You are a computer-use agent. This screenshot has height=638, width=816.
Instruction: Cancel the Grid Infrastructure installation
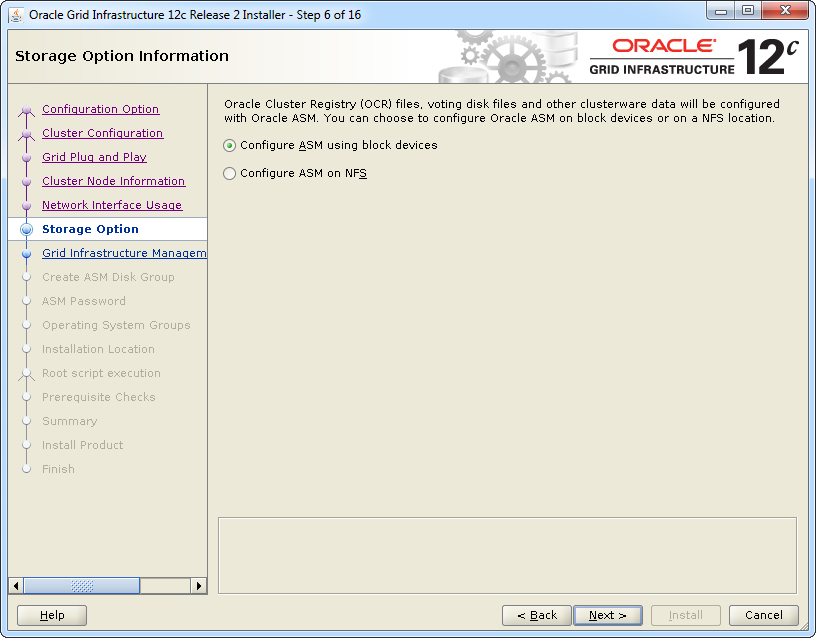763,615
